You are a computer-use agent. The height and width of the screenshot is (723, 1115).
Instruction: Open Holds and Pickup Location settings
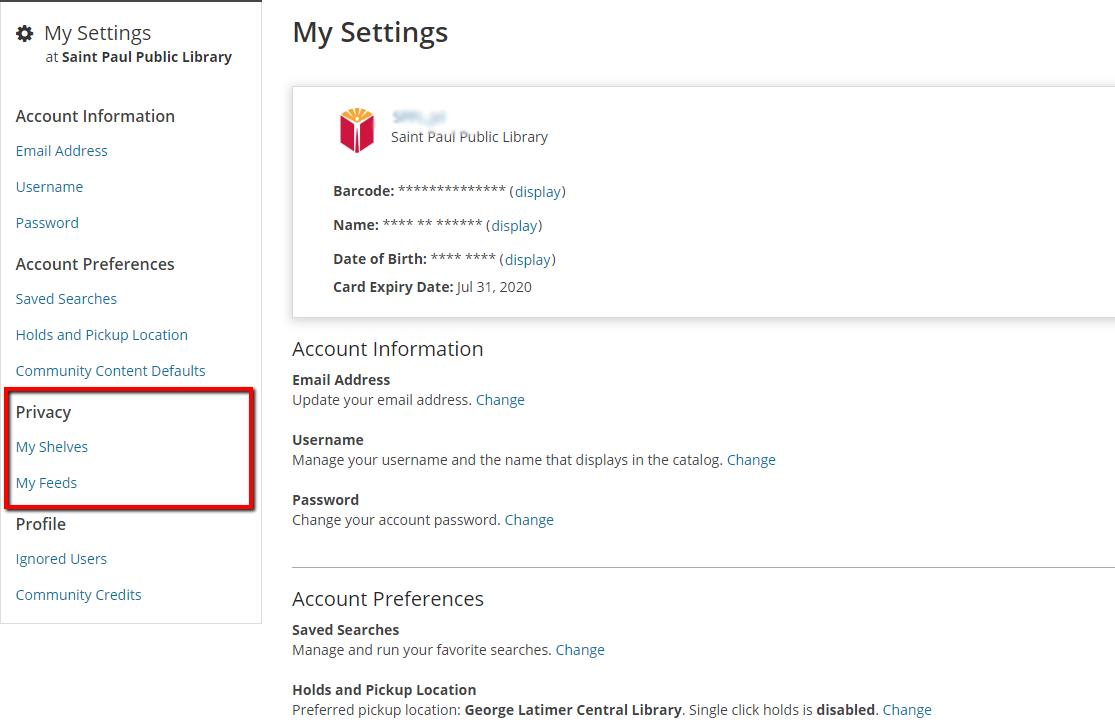[x=101, y=334]
